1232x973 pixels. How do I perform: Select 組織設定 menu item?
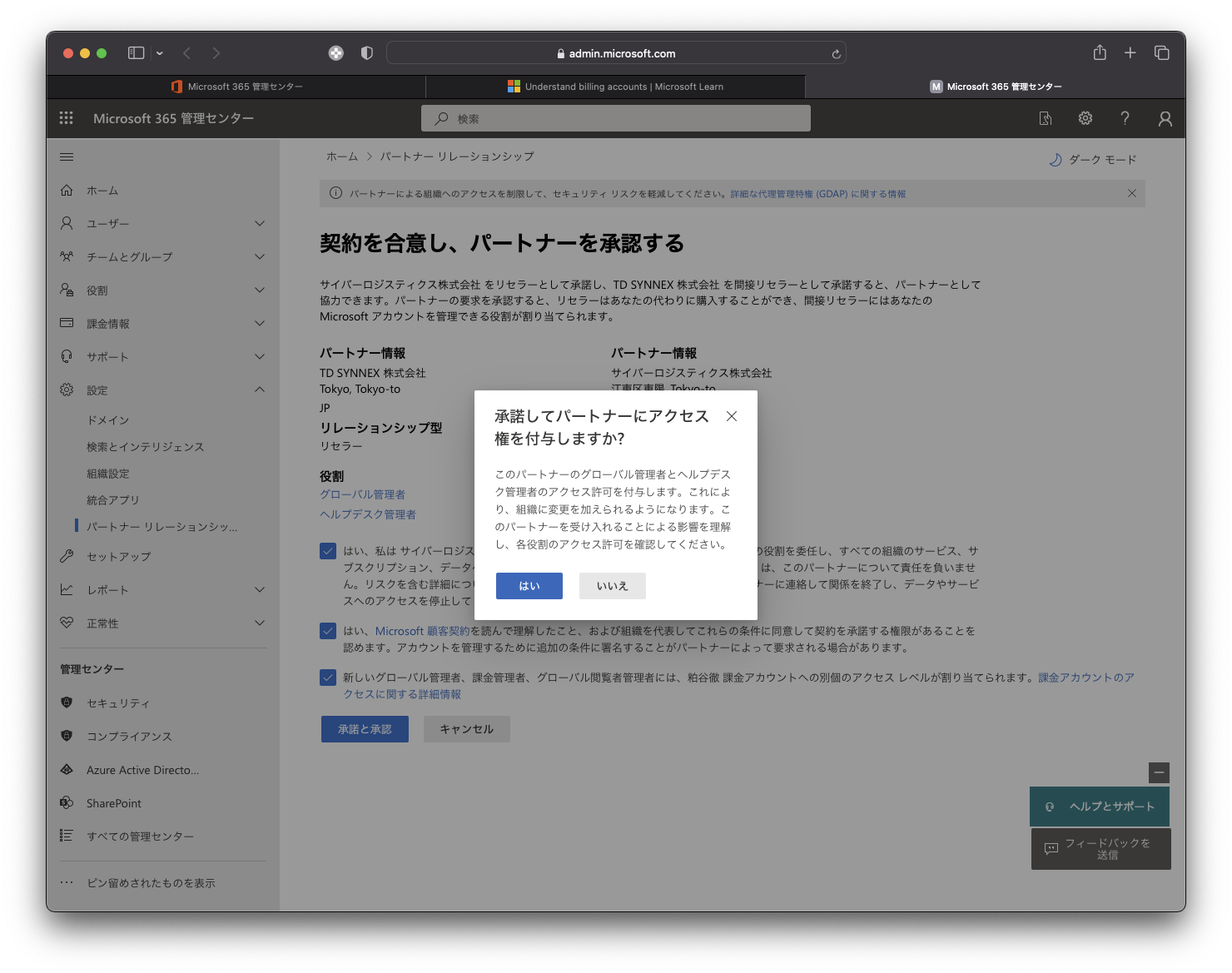[108, 474]
